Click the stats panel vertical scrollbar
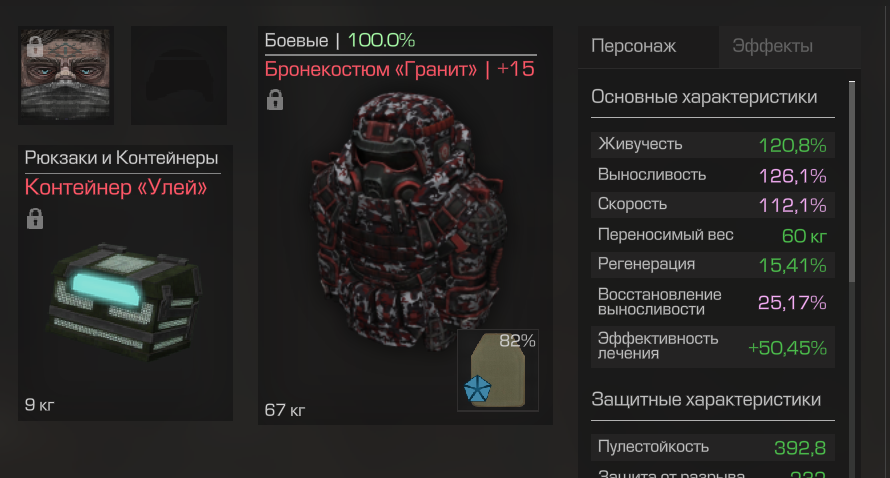The height and width of the screenshot is (478, 890). tap(851, 182)
